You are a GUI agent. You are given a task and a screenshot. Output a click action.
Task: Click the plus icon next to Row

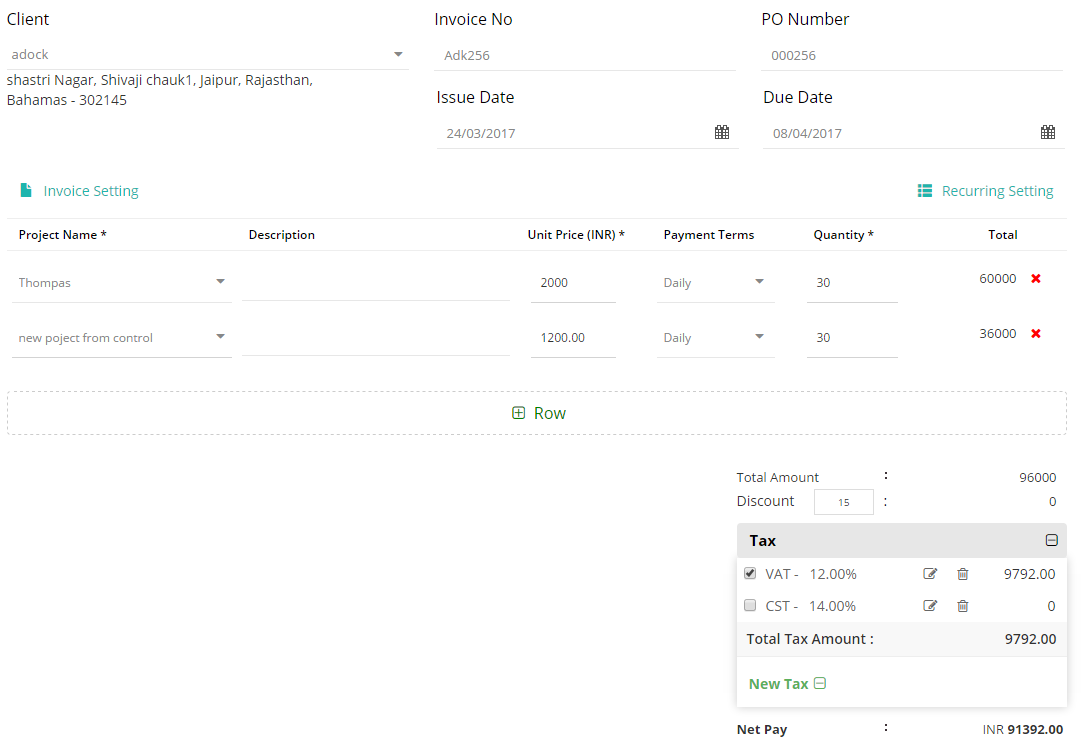tap(518, 412)
